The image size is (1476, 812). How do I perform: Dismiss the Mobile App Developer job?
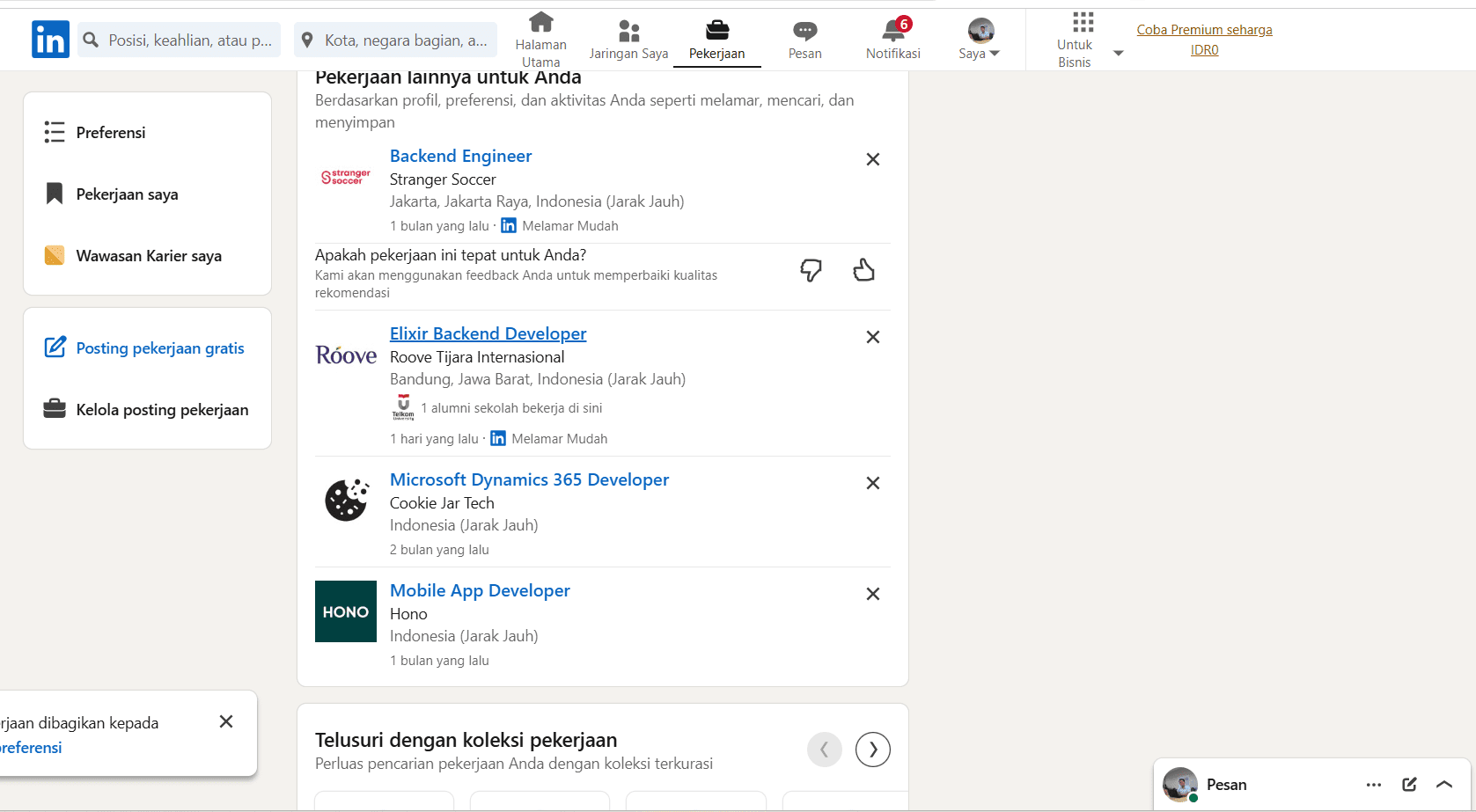873,594
